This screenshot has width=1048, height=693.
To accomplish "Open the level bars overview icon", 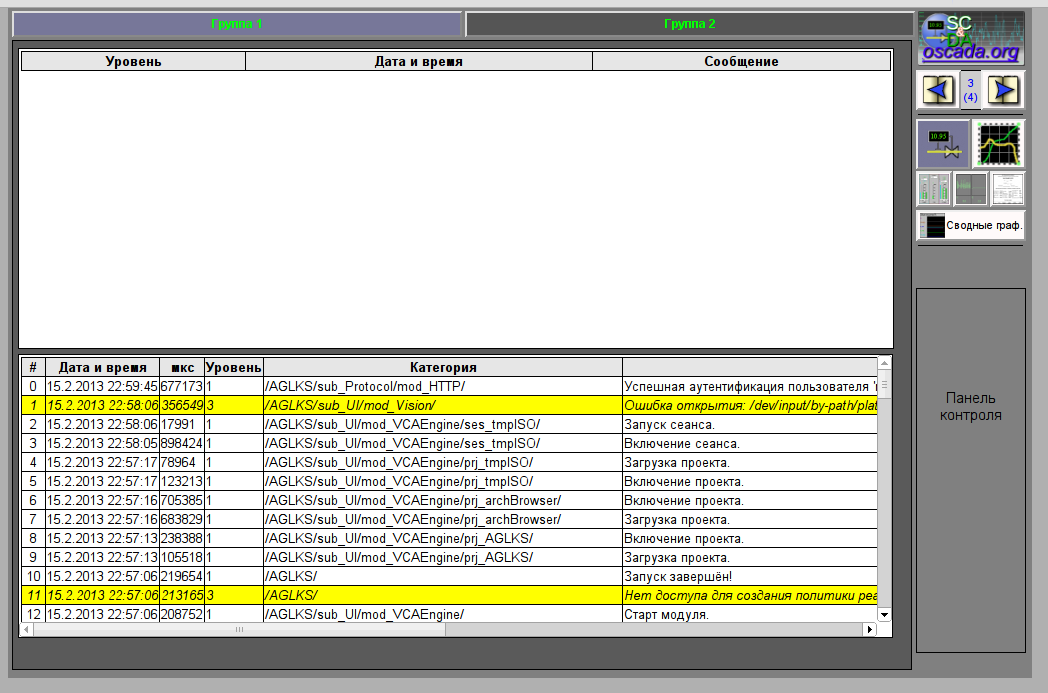I will click(933, 189).
